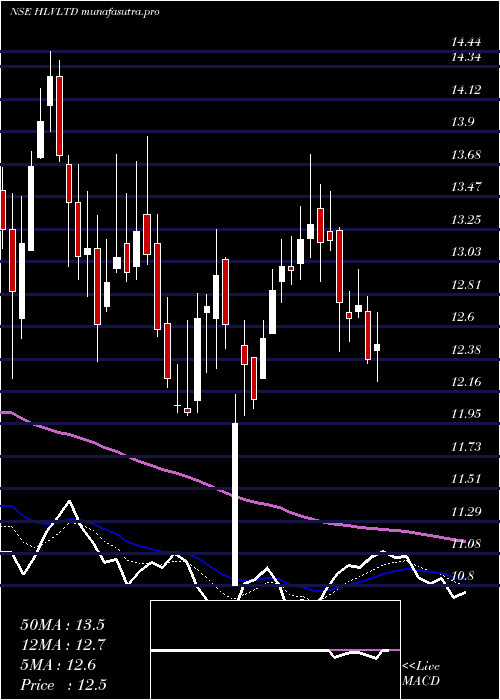Click the 14.34 price axis label
The width and height of the screenshot is (500, 700).
466,58
